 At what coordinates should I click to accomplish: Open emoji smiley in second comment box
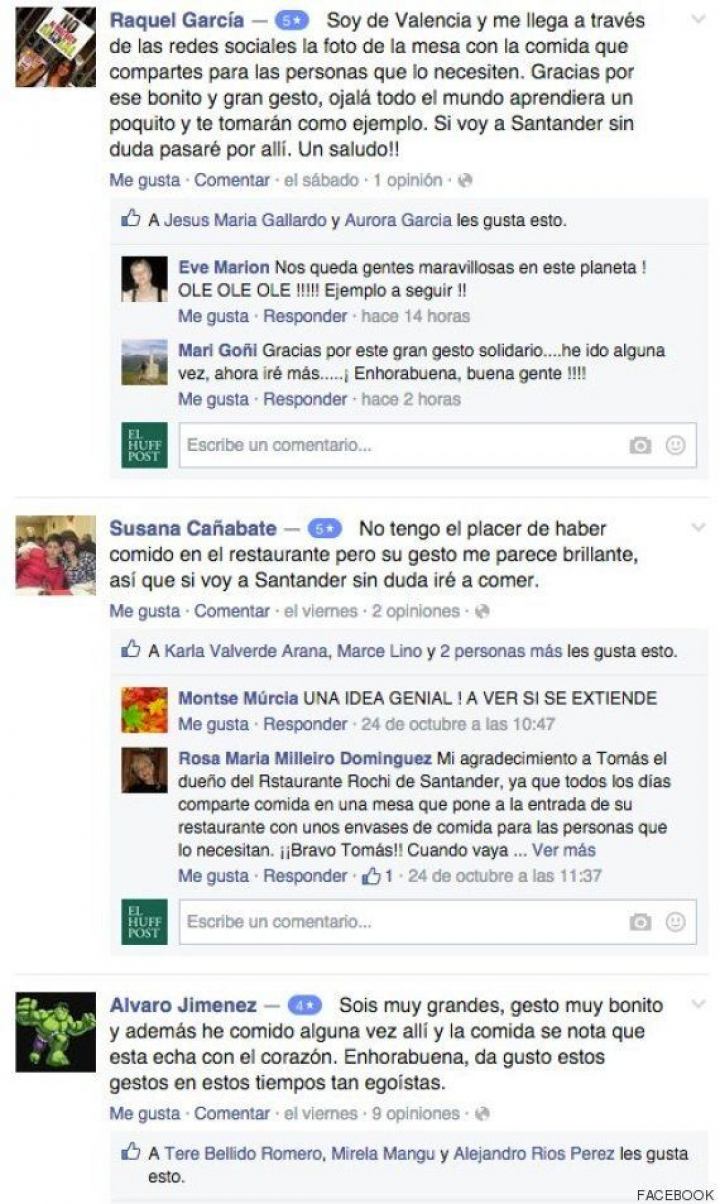coord(675,922)
